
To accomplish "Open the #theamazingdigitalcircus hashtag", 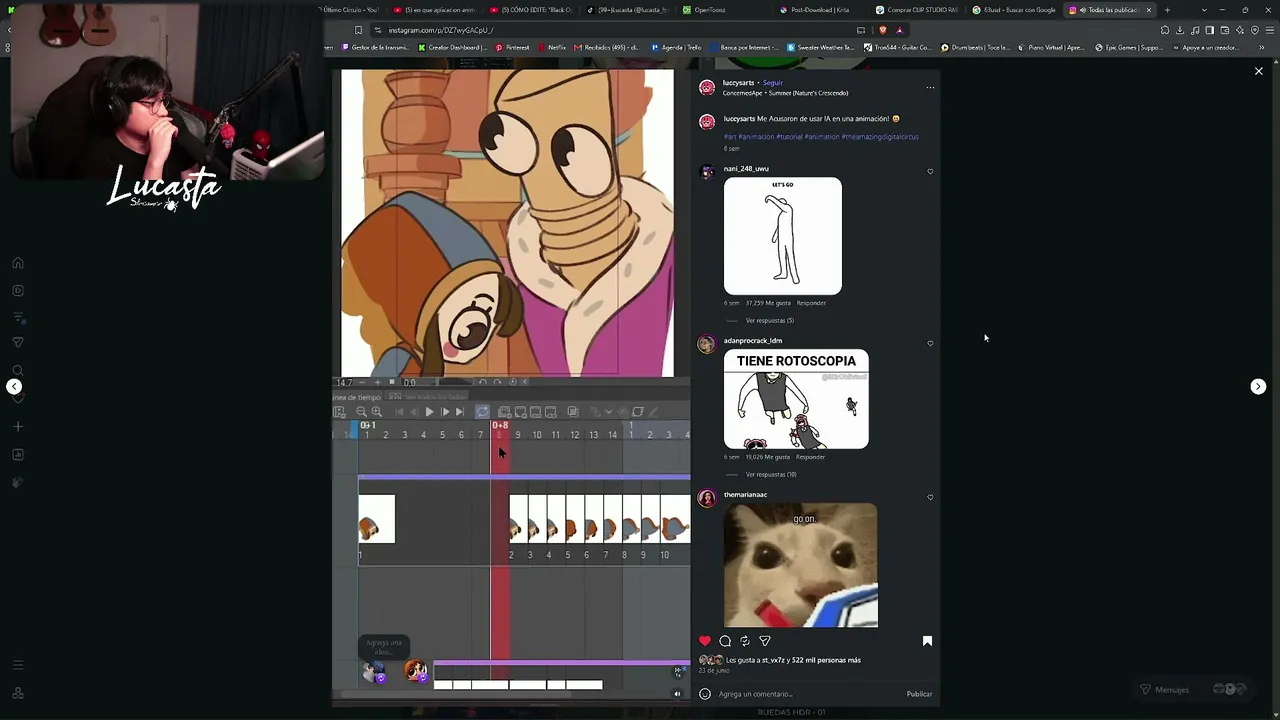I will click(x=880, y=137).
